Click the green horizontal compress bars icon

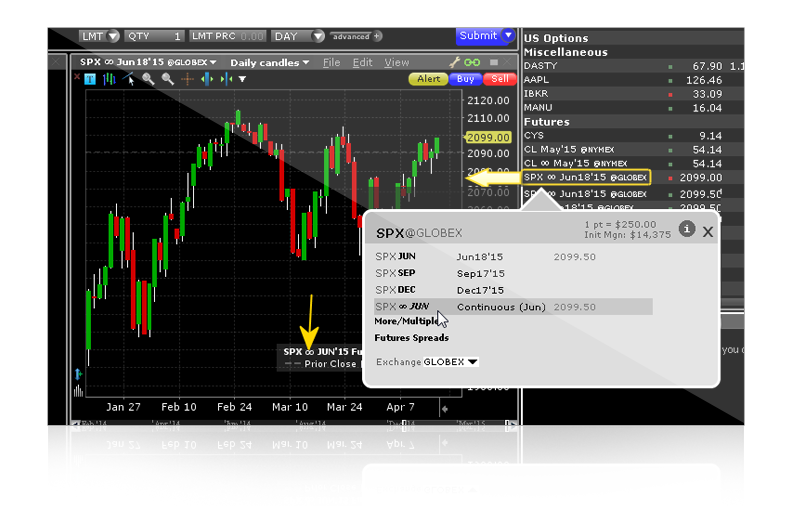pos(226,79)
